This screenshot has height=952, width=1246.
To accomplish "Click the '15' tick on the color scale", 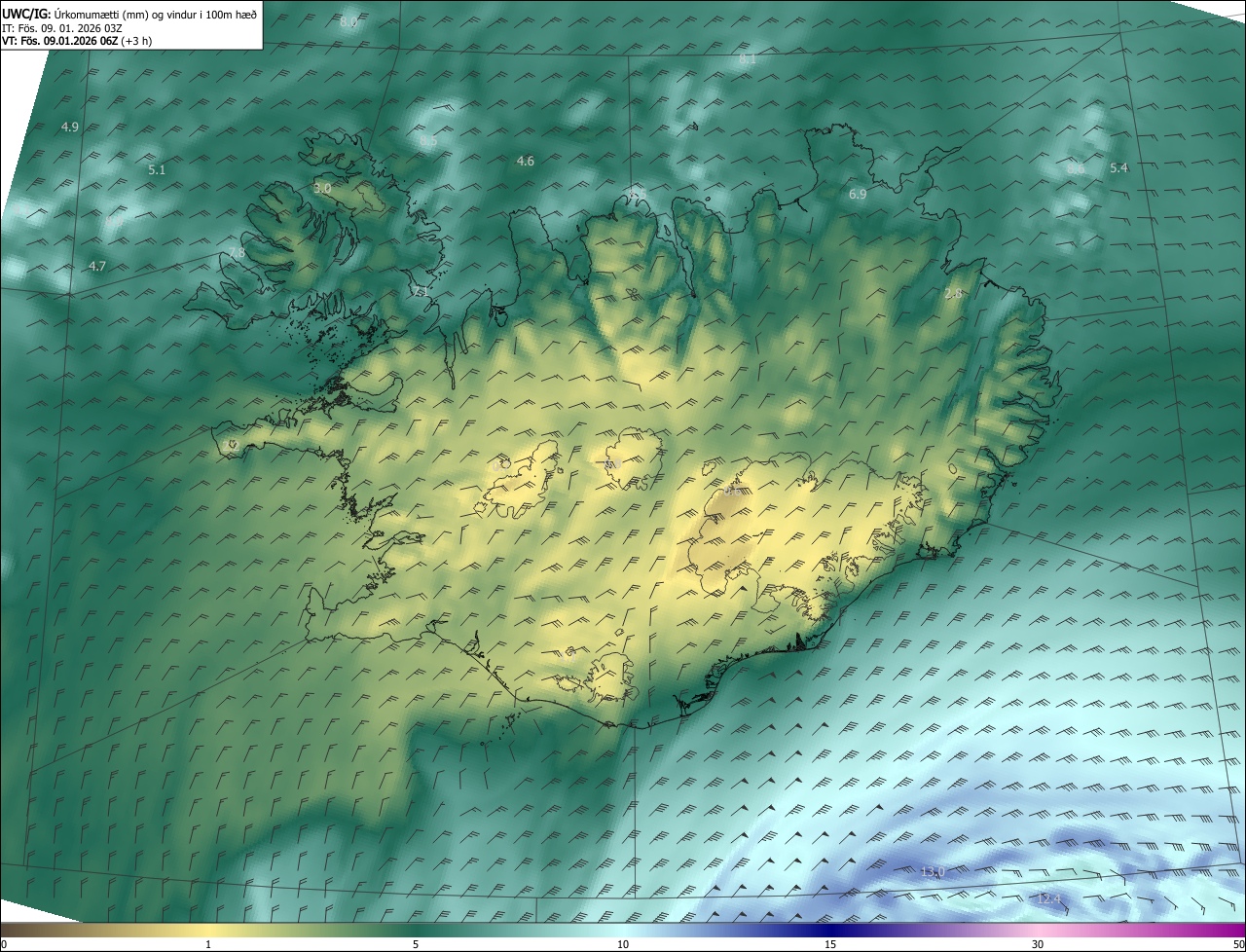I will click(830, 944).
